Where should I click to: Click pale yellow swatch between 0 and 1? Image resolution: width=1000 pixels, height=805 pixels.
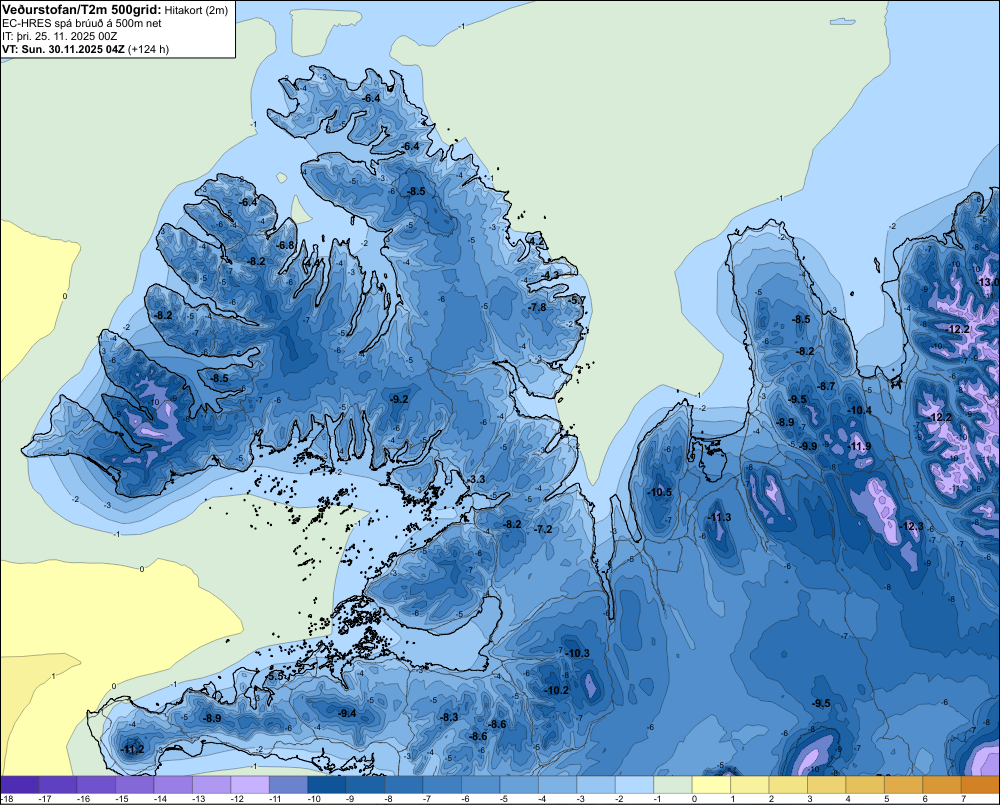pos(711,785)
